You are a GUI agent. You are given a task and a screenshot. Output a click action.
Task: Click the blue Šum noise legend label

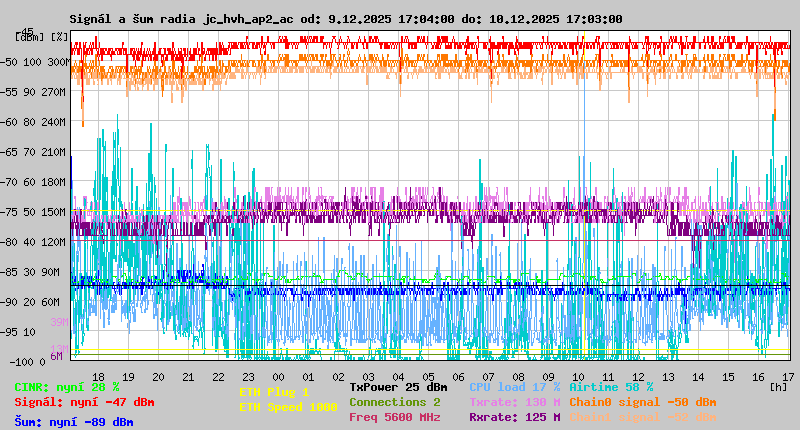click(73, 422)
